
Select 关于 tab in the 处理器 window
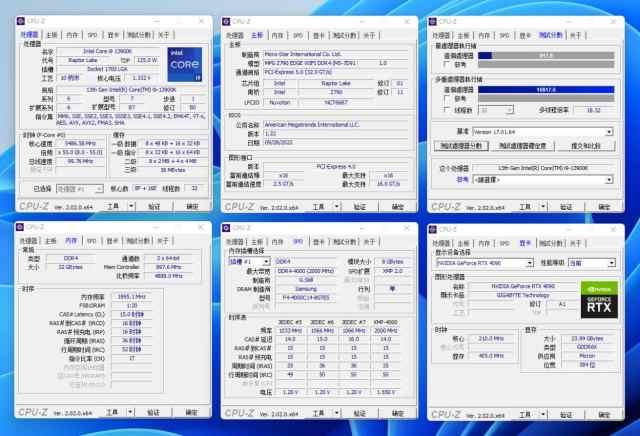[164, 35]
